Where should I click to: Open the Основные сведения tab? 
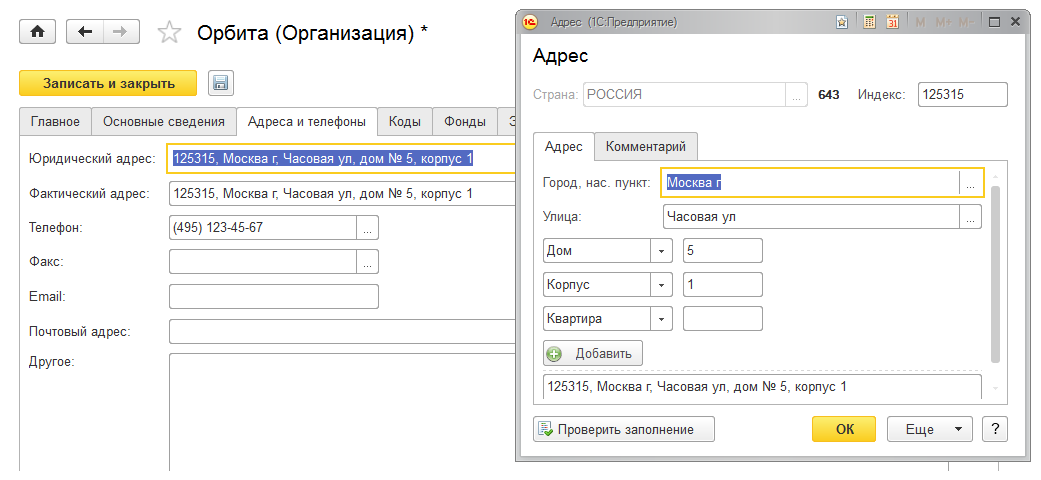click(x=164, y=122)
